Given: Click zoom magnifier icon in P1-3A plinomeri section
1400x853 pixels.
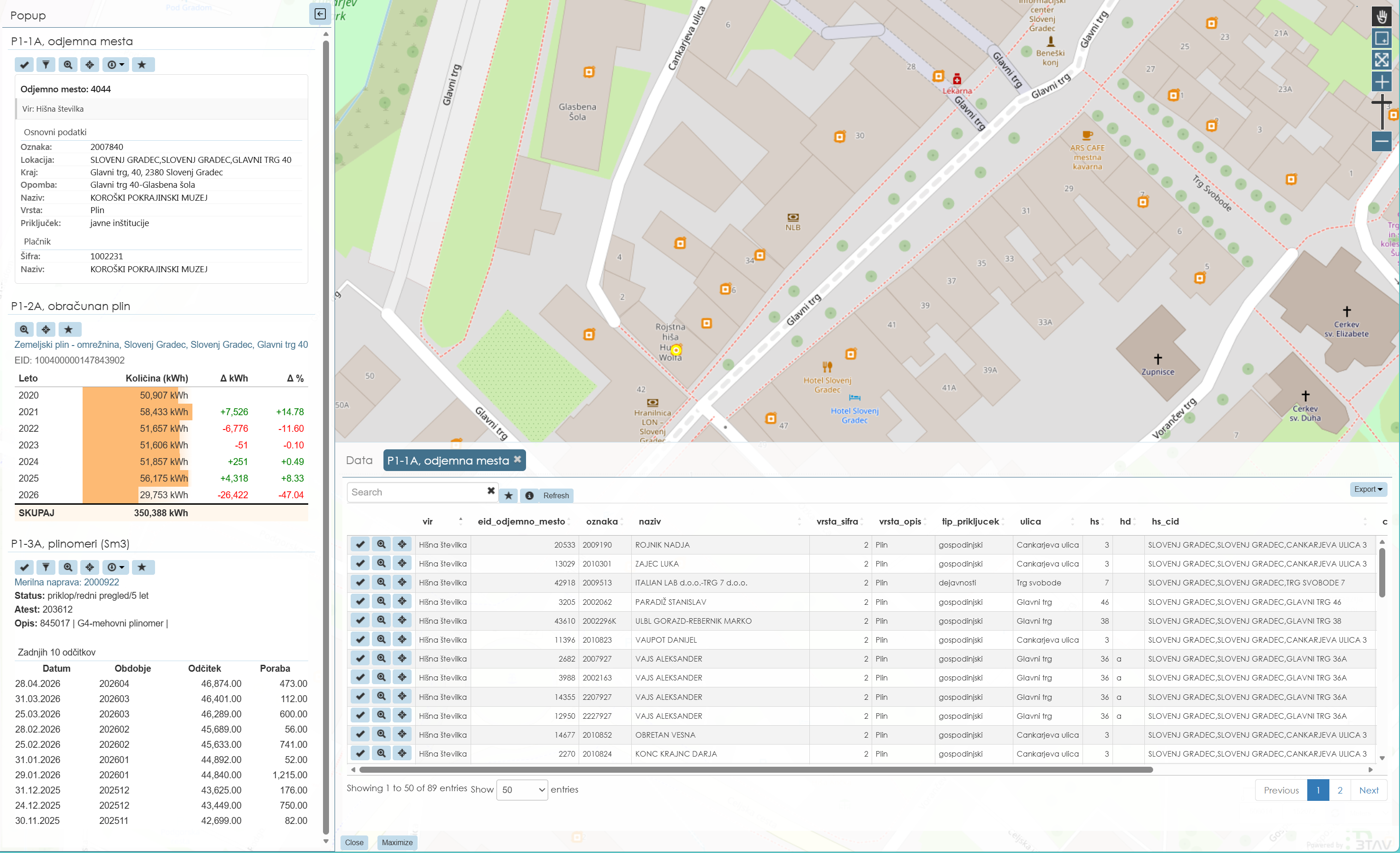Looking at the screenshot, I should point(68,567).
